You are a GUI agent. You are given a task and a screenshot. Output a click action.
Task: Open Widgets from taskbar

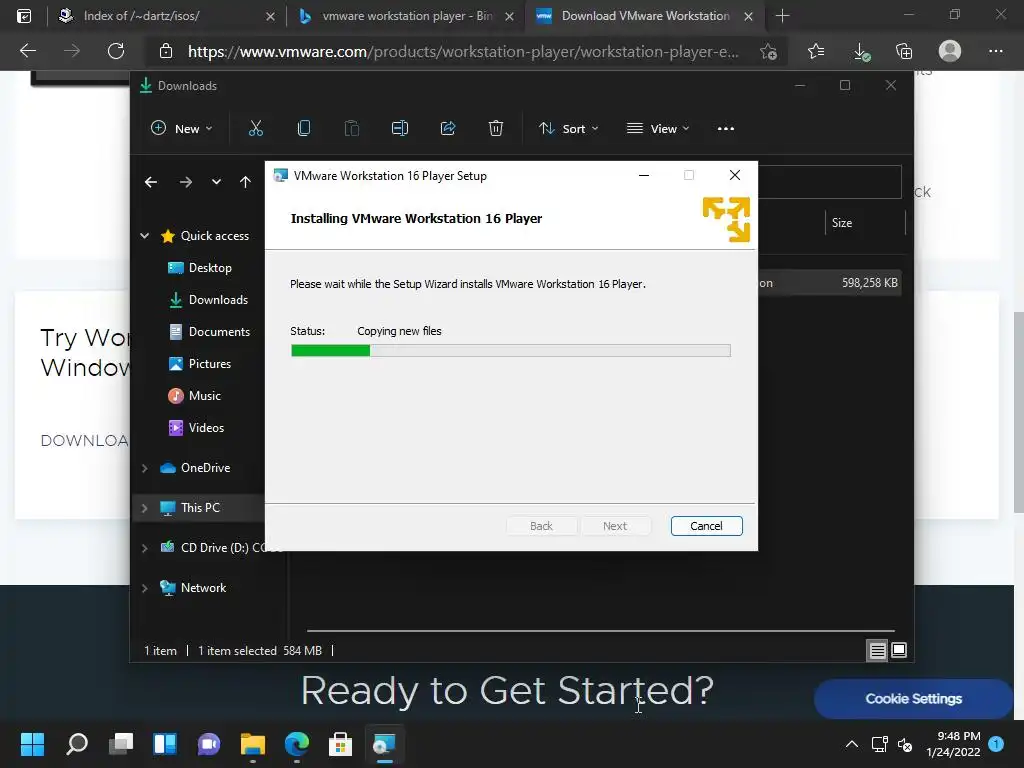[165, 744]
